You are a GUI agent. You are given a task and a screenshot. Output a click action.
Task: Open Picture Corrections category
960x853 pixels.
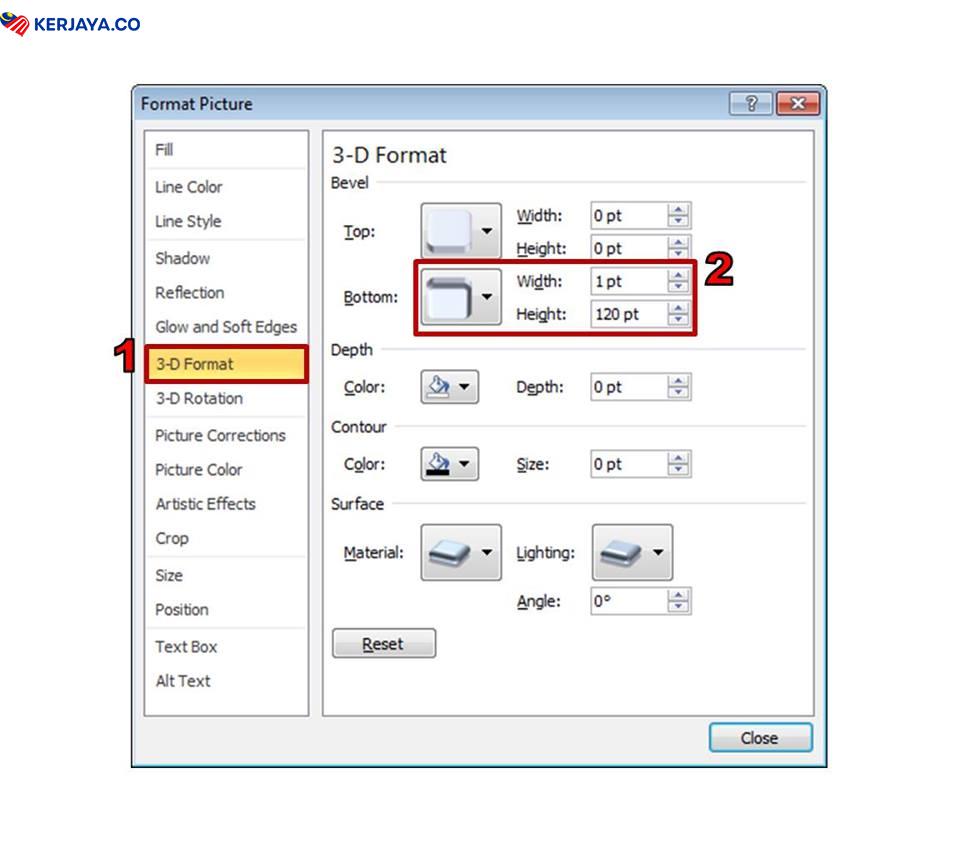pos(226,435)
